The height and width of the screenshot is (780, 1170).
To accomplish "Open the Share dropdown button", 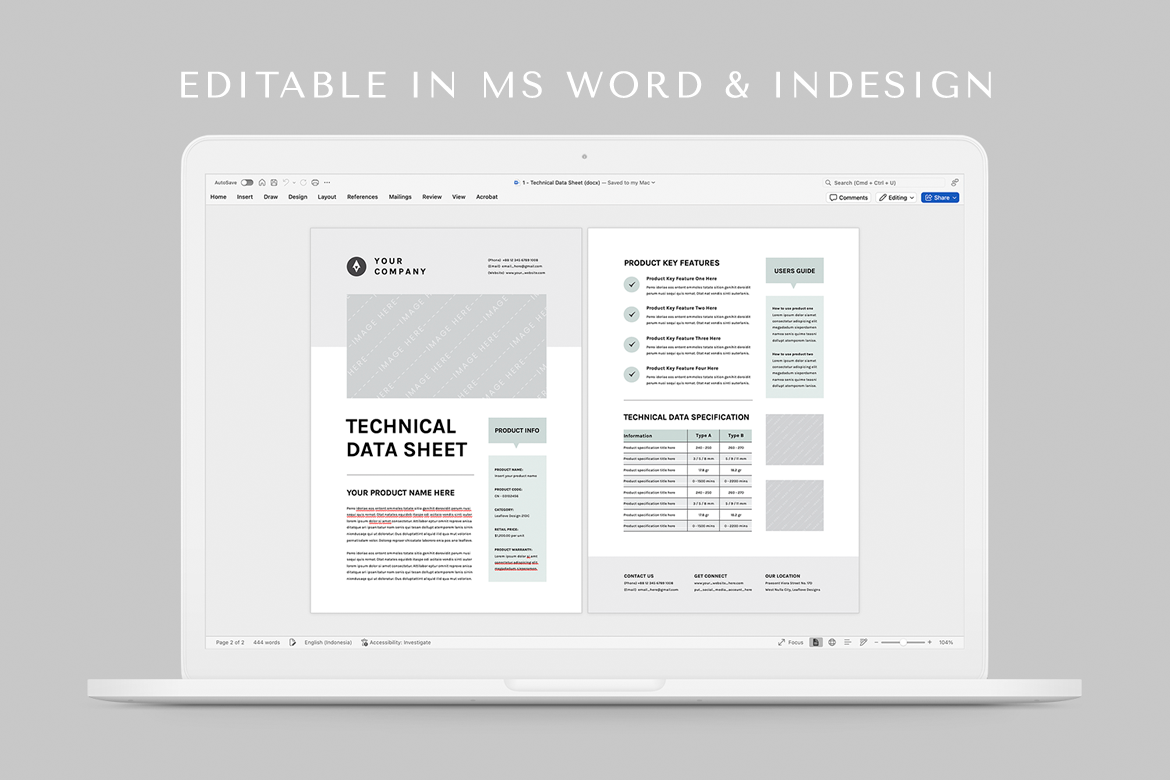I will click(x=940, y=198).
